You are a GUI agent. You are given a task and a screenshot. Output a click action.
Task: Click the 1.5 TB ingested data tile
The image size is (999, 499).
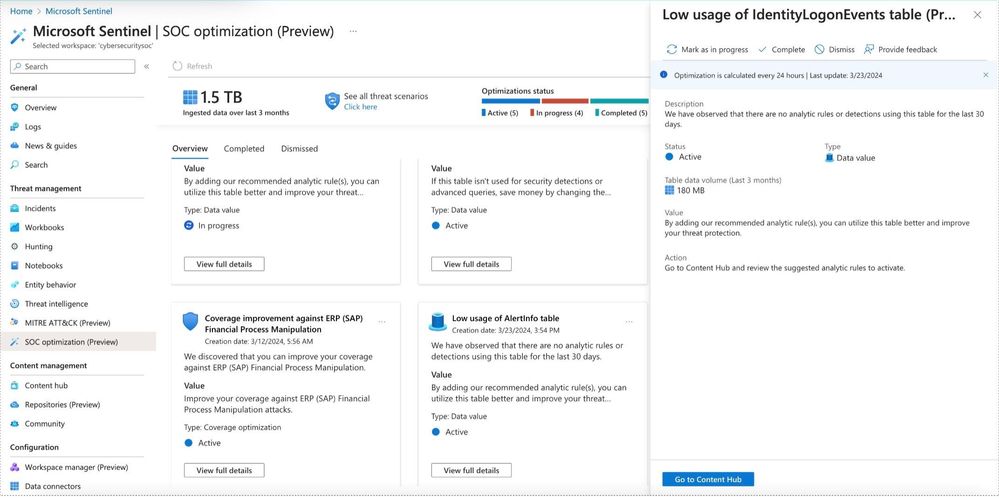pos(236,103)
